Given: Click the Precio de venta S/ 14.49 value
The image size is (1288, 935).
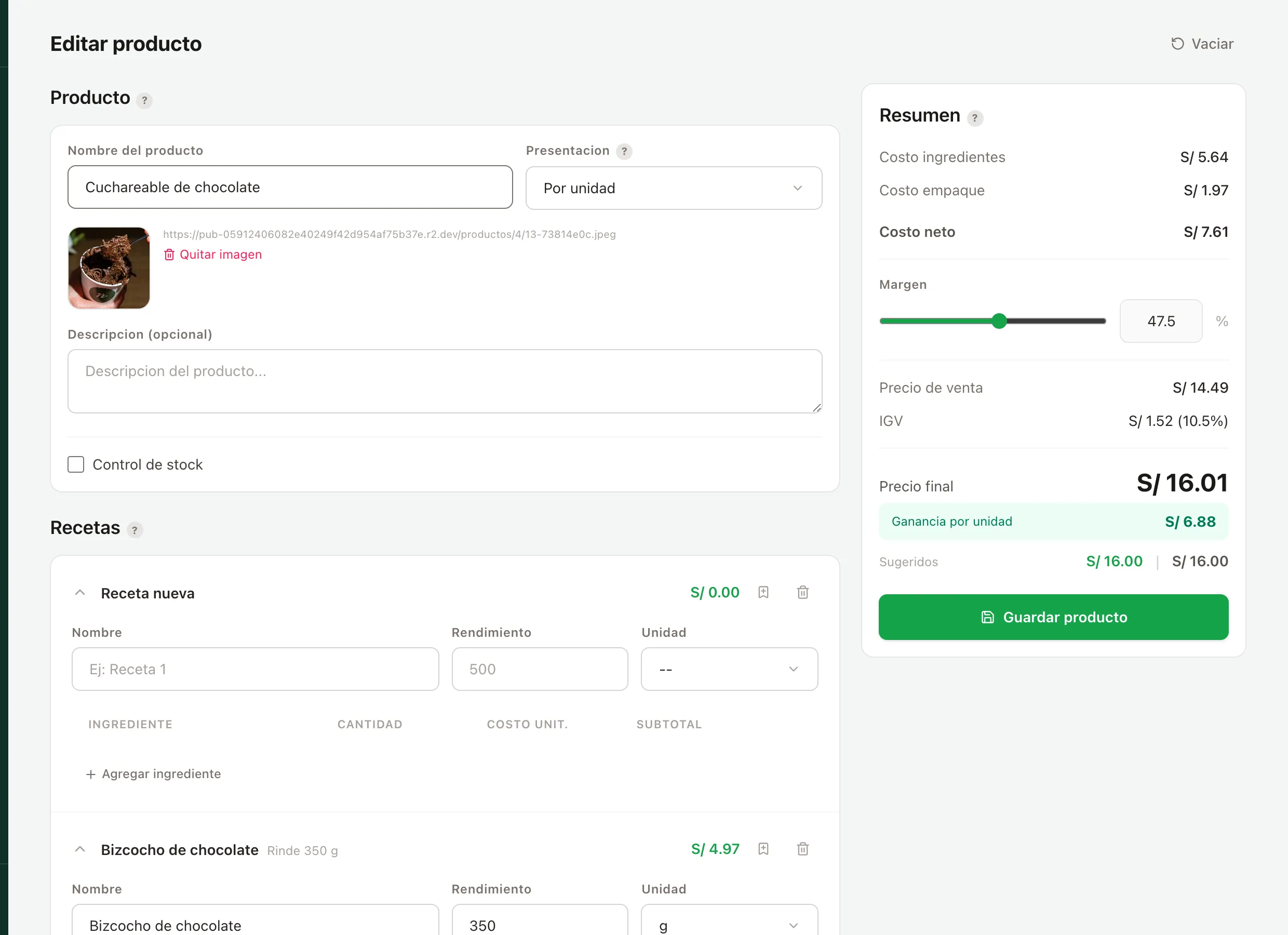Looking at the screenshot, I should point(1200,388).
